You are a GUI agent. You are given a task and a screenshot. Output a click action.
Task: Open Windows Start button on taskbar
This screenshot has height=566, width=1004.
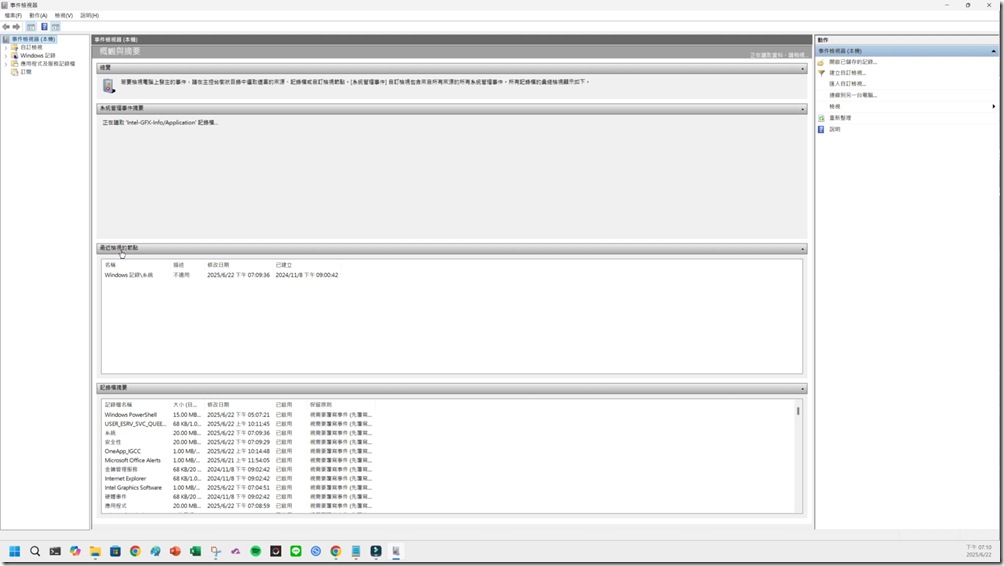click(15, 551)
